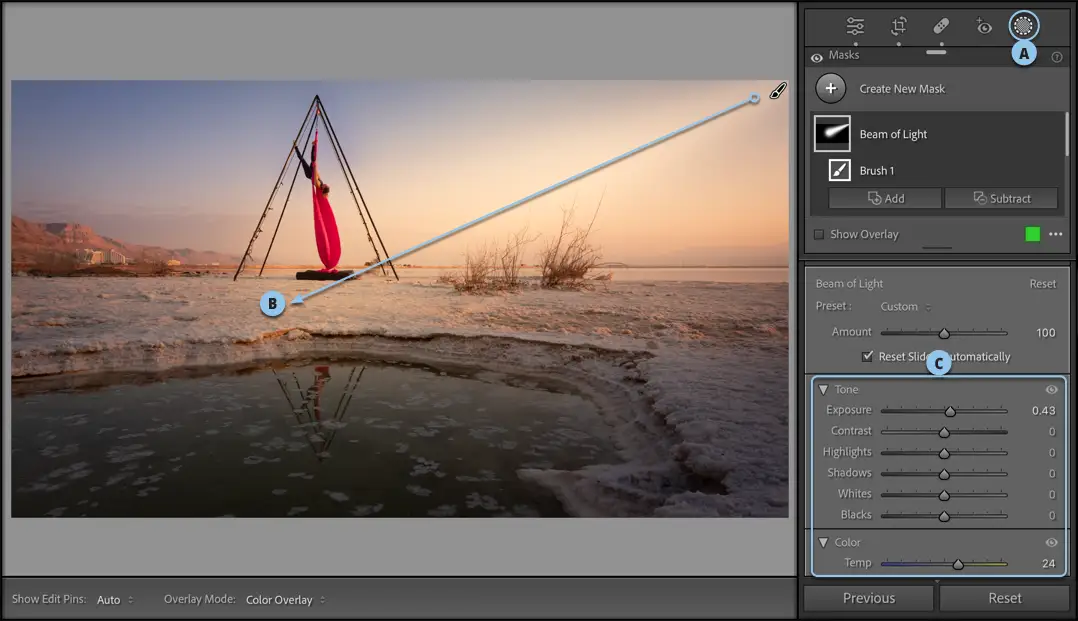Select the Healing bandage tool
The image size is (1078, 621).
pos(941,27)
